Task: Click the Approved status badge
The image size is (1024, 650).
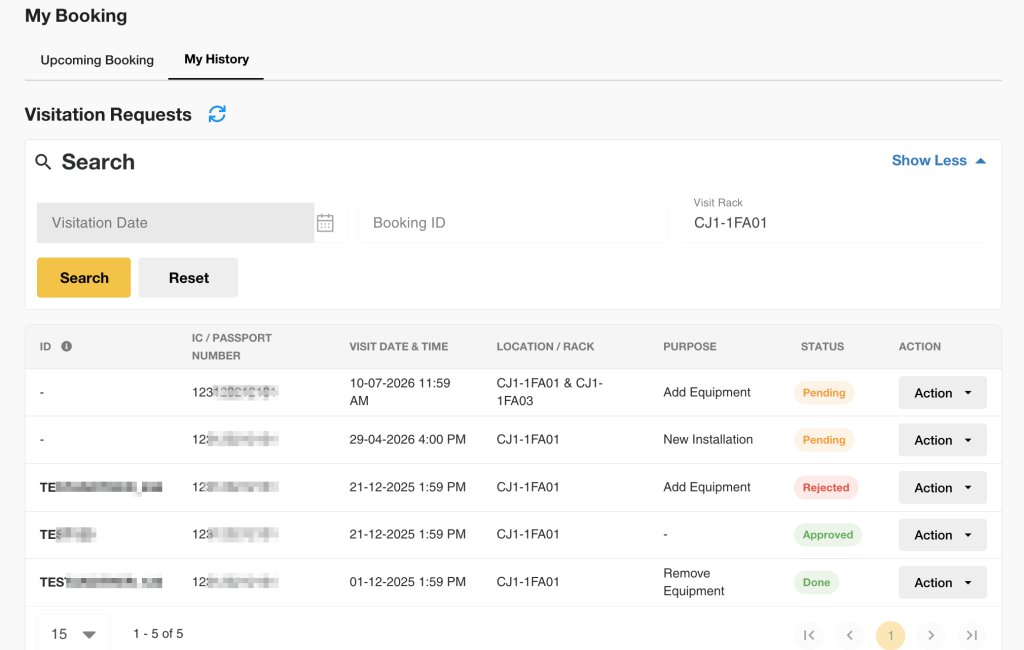Action: pos(827,534)
